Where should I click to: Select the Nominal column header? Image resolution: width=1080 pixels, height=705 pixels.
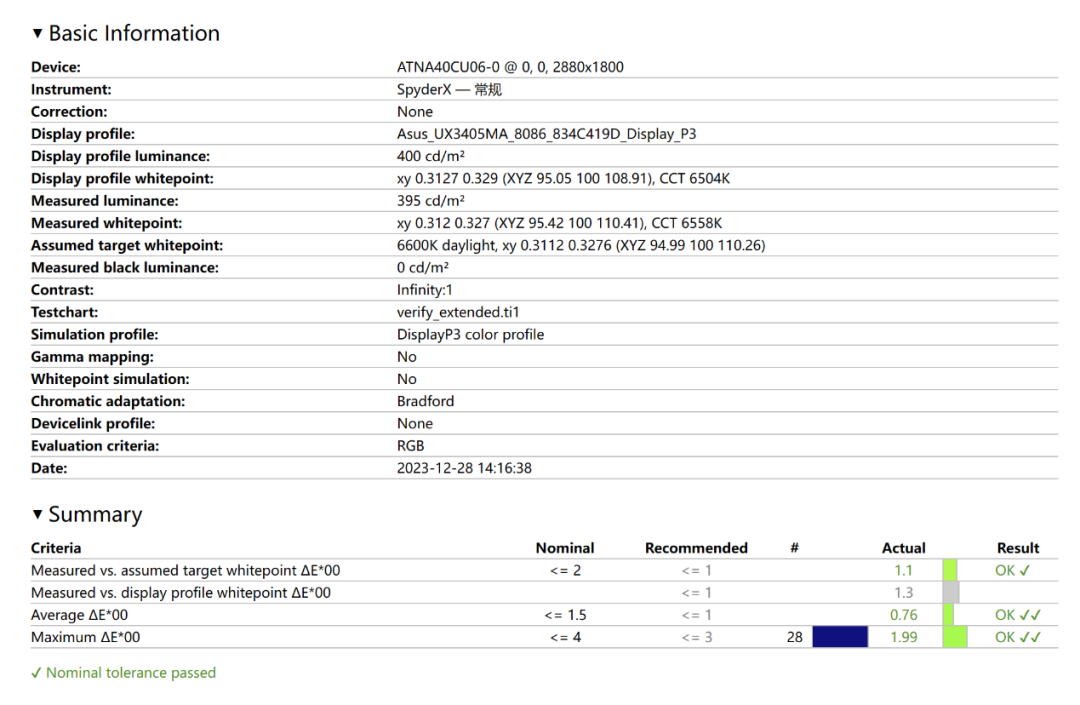point(565,548)
